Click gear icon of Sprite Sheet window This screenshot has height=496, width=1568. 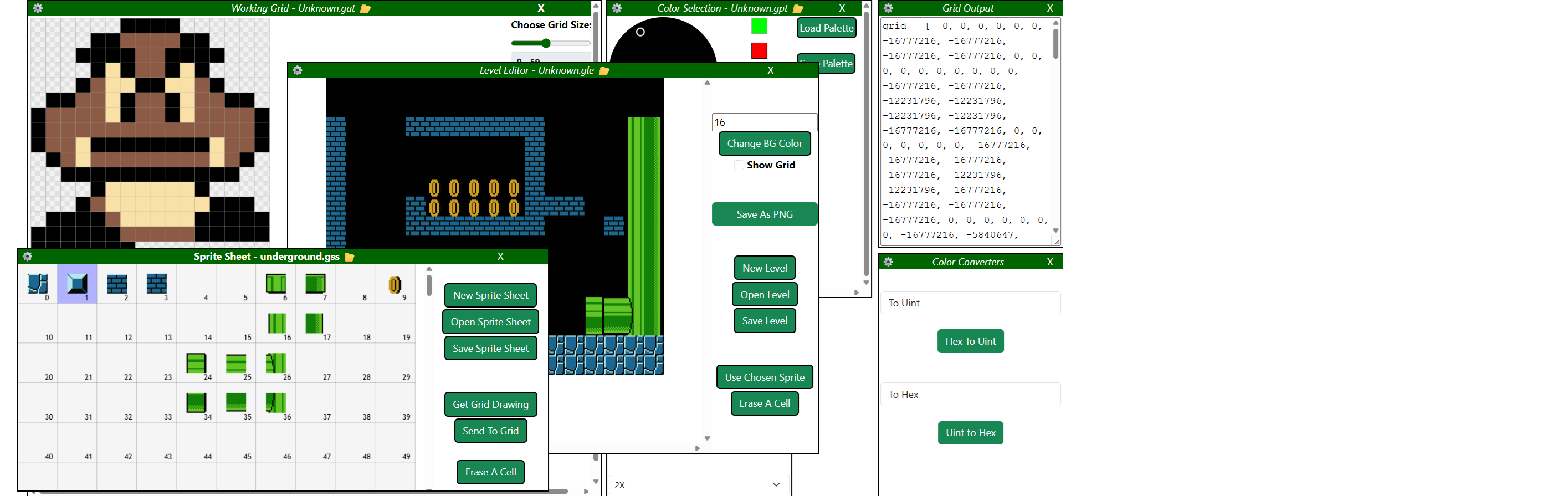[27, 256]
